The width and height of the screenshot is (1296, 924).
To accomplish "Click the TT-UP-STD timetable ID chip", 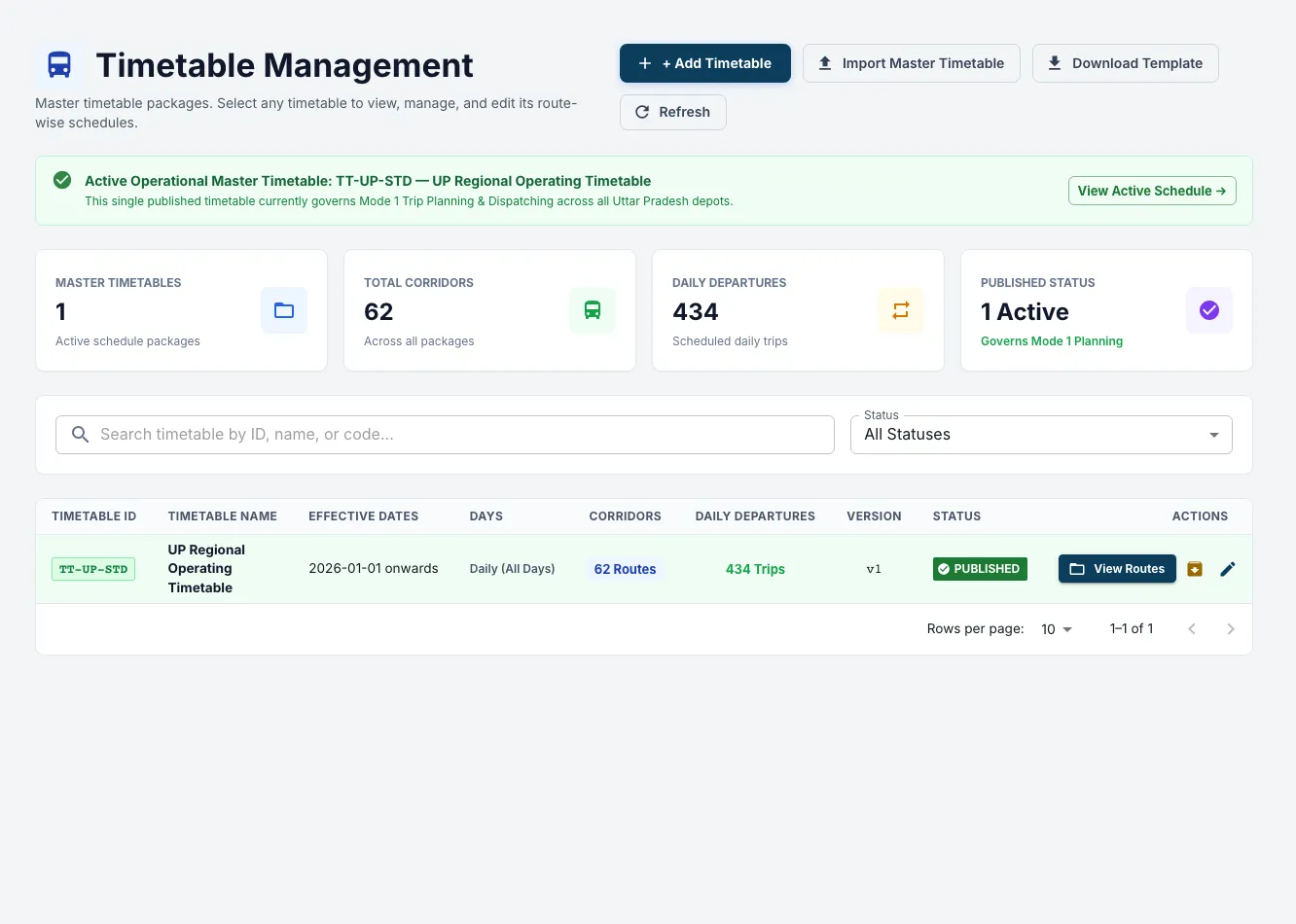I will pyautogui.click(x=93, y=569).
